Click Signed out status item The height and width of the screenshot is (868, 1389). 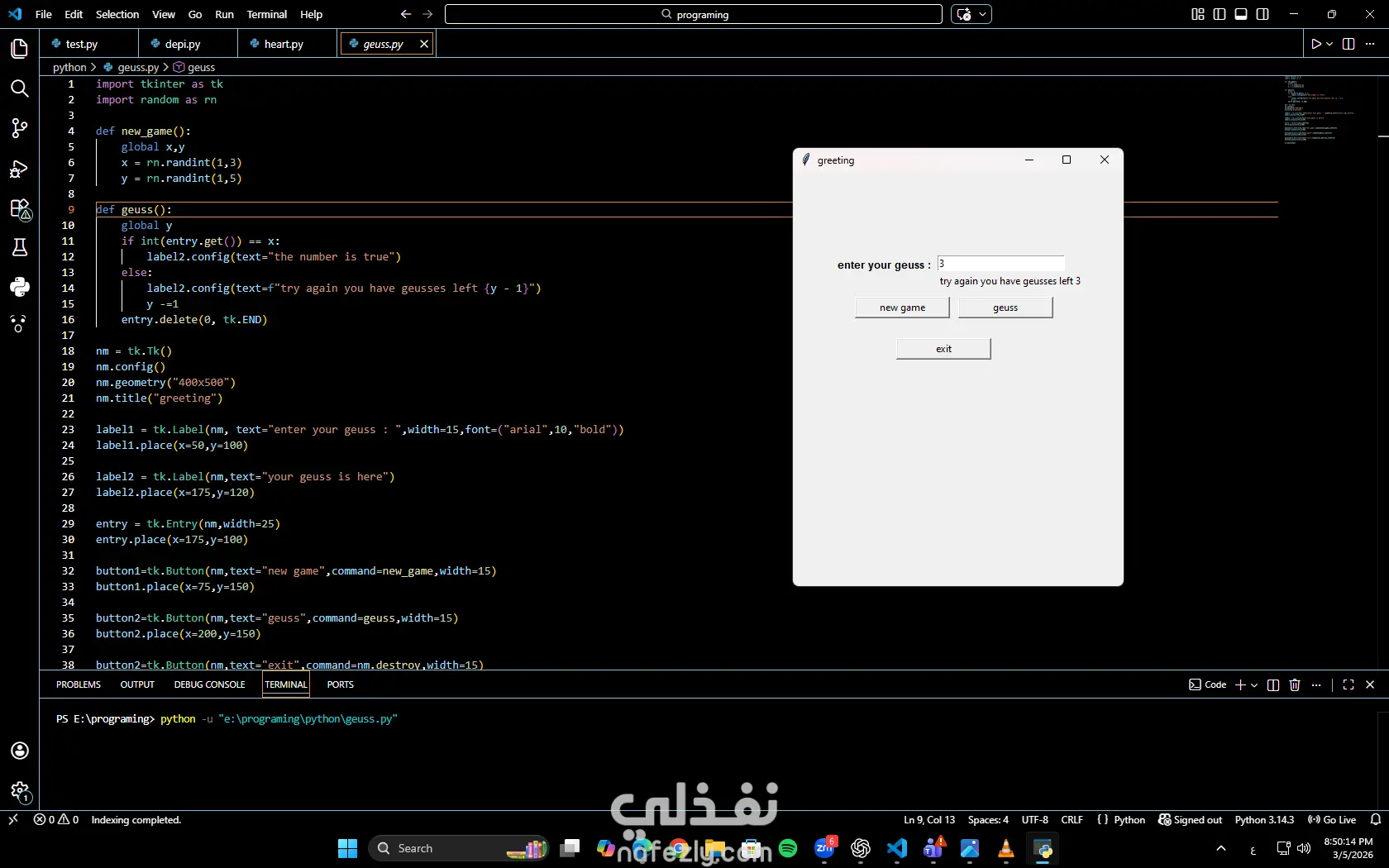coord(1191,820)
